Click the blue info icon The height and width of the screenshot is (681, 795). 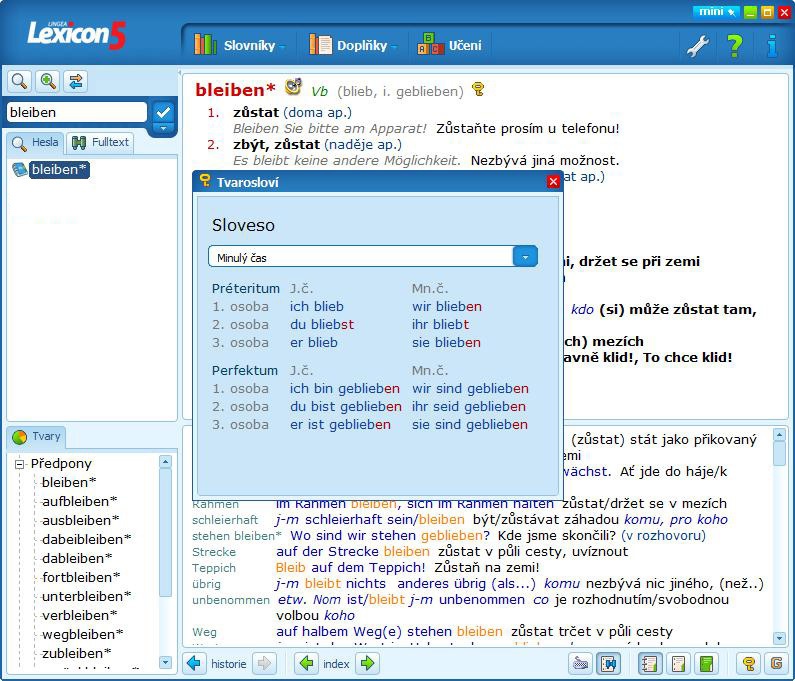pyautogui.click(x=772, y=45)
